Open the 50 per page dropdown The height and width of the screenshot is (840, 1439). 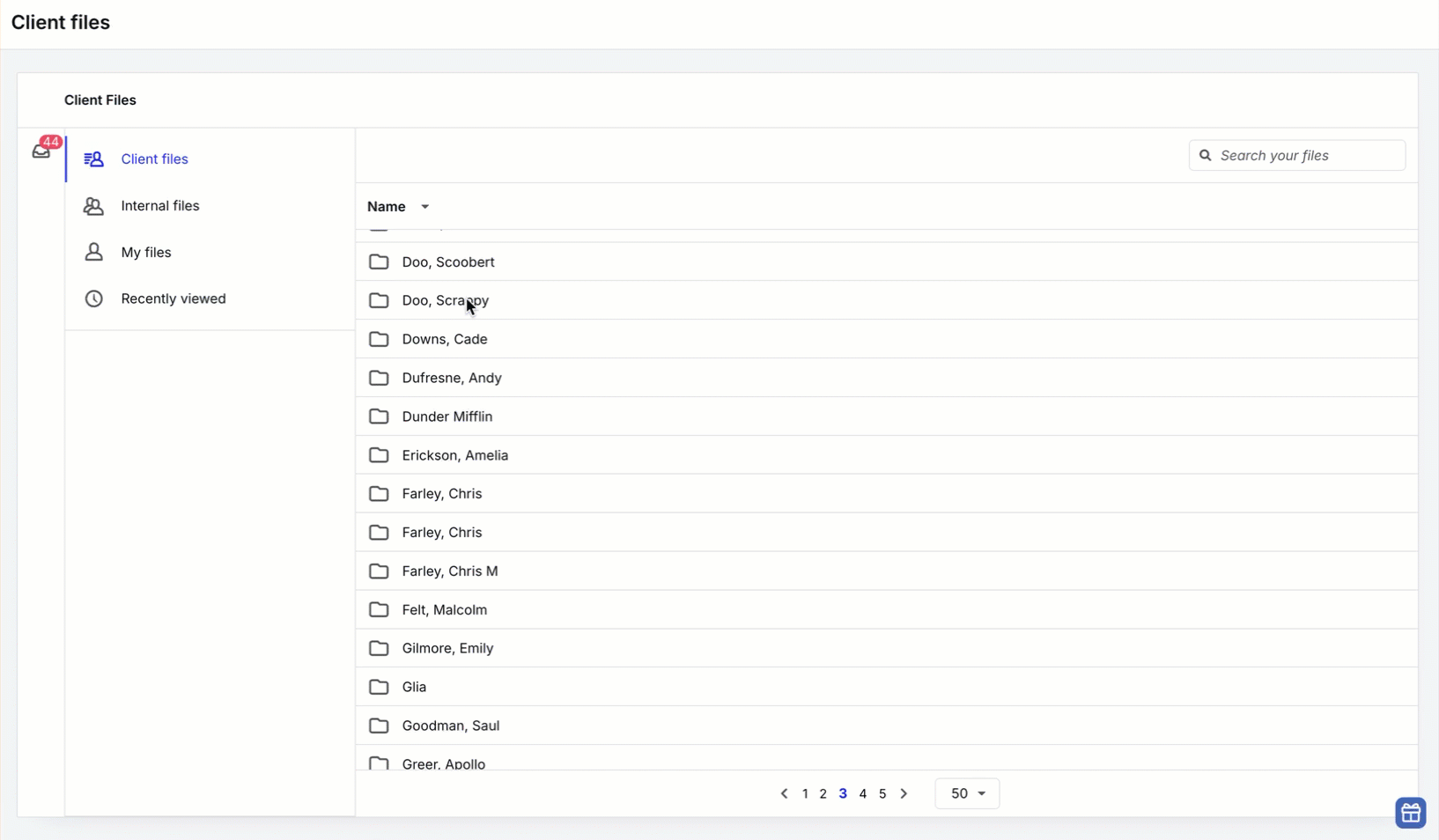pos(967,793)
